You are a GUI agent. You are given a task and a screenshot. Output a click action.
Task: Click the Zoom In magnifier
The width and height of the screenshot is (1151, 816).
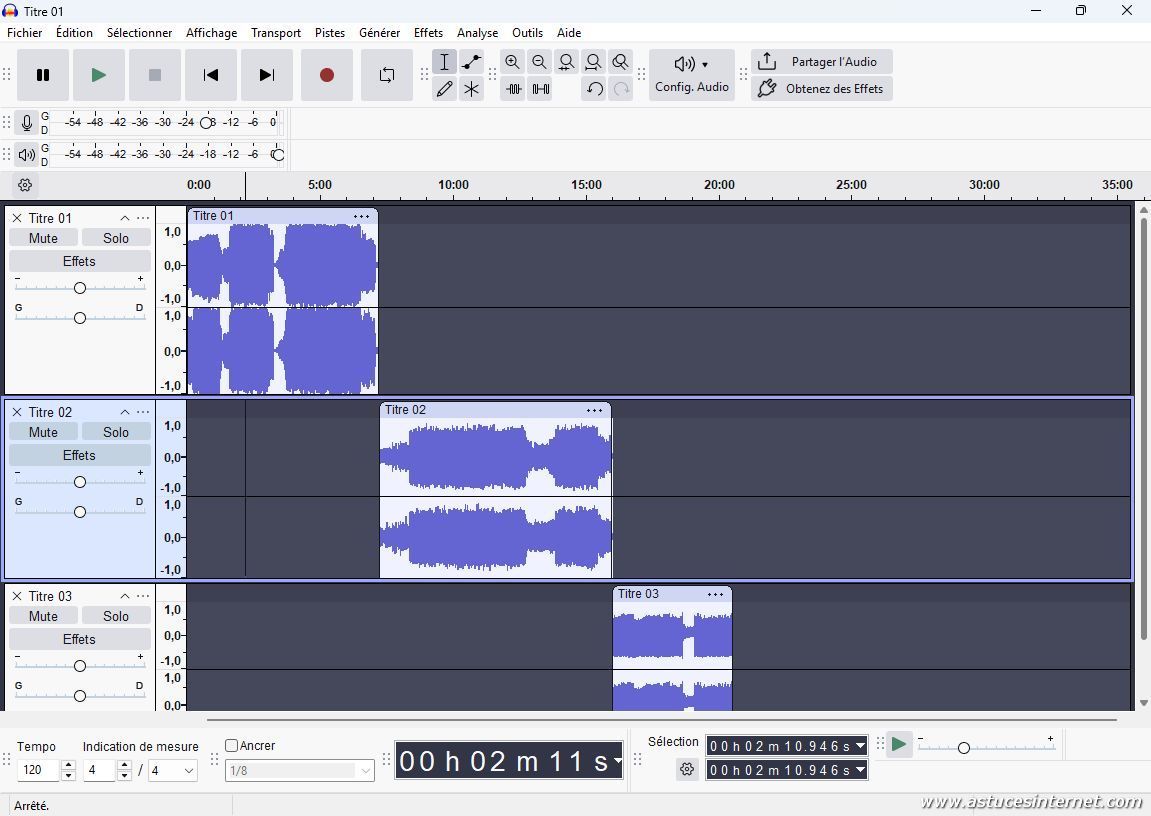click(512, 62)
